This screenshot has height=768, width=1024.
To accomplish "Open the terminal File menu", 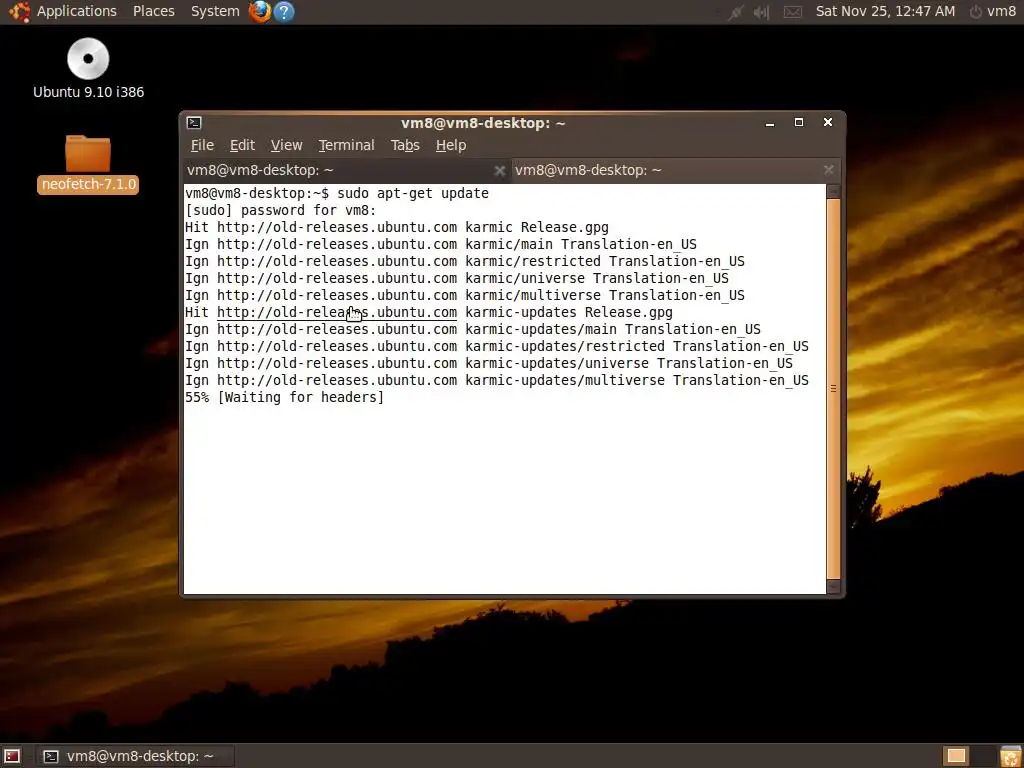I will [x=202, y=145].
